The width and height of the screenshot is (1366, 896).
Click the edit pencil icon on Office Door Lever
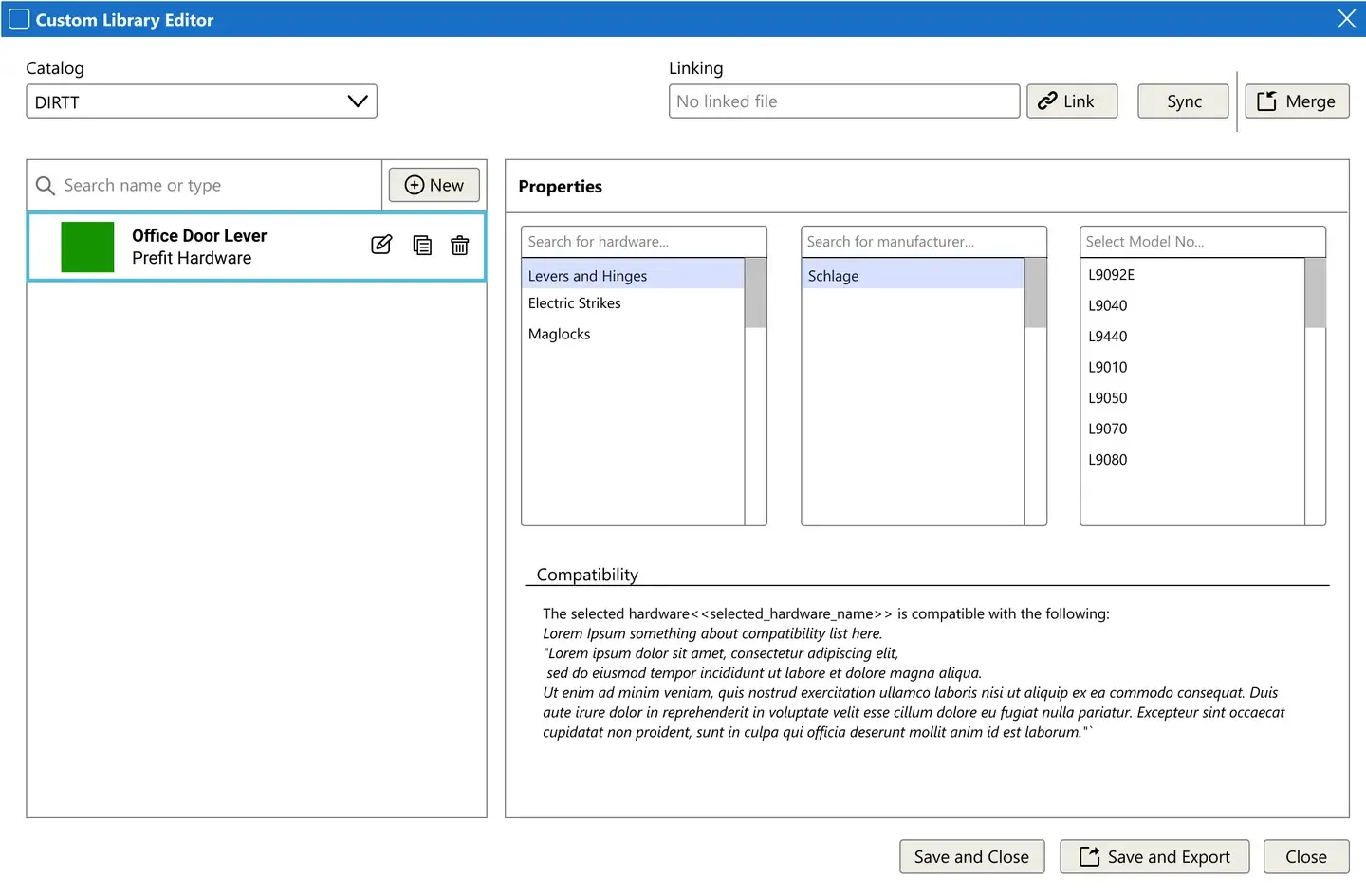(x=381, y=245)
